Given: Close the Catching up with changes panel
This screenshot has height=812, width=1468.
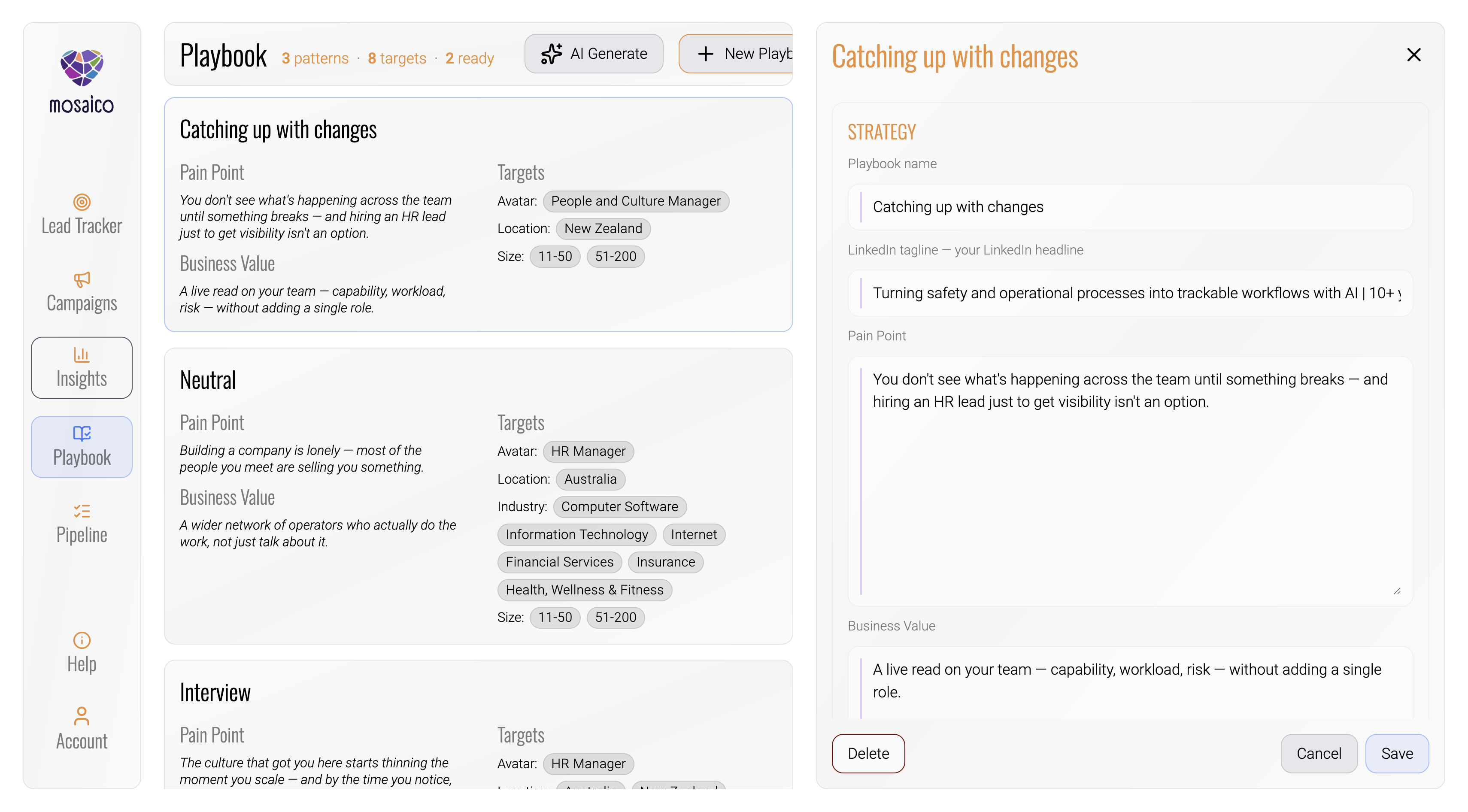Looking at the screenshot, I should [x=1413, y=55].
